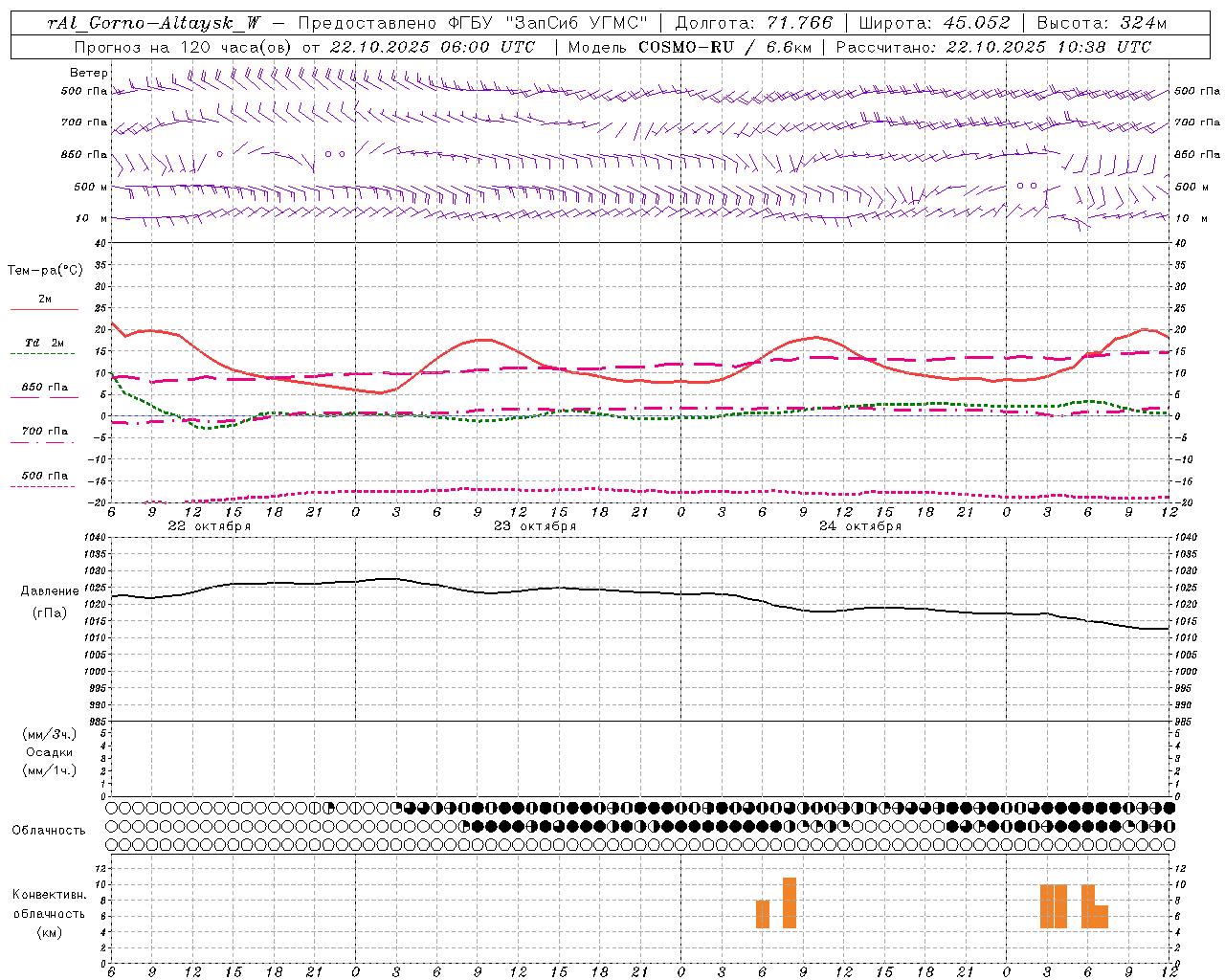Click the black pressure curve line
The width and height of the screenshot is (1225, 980).
641,592
